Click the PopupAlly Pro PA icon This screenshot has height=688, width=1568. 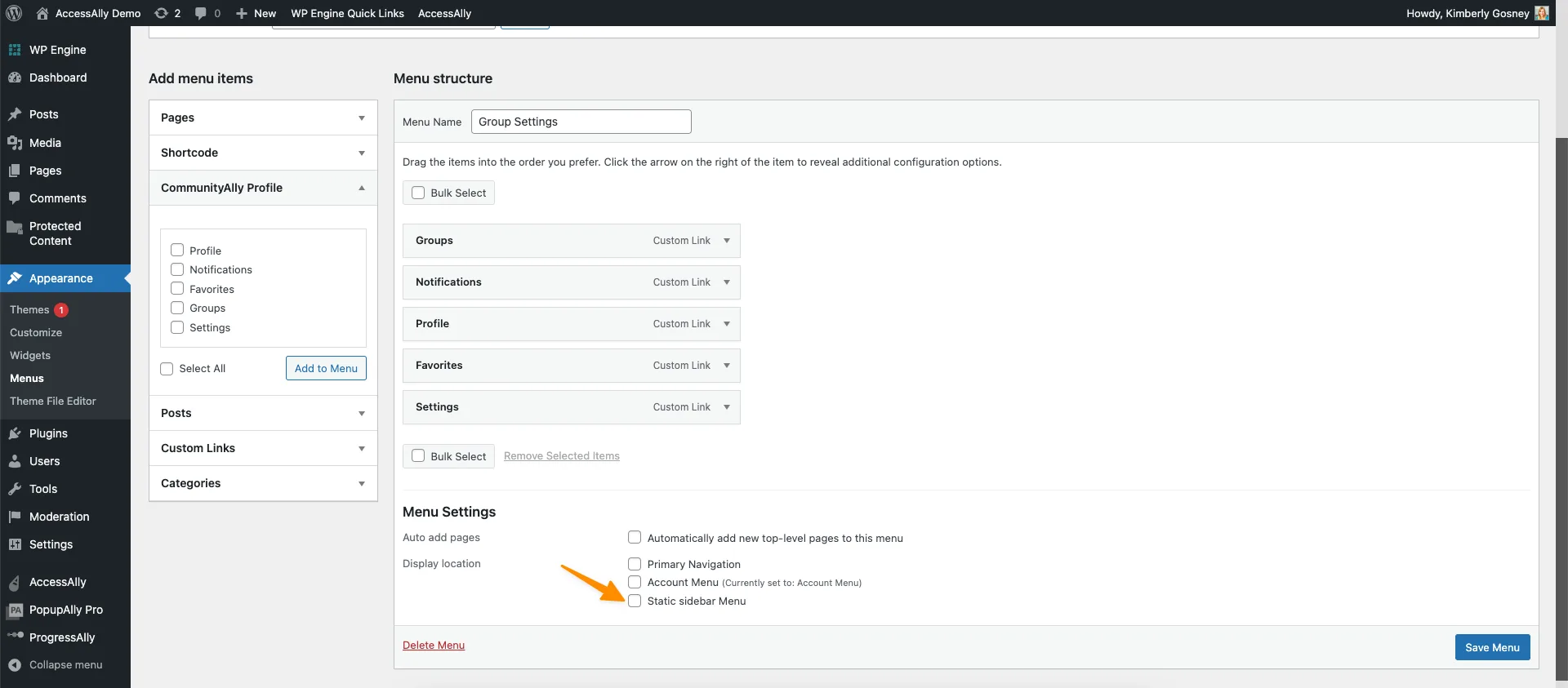[x=15, y=610]
